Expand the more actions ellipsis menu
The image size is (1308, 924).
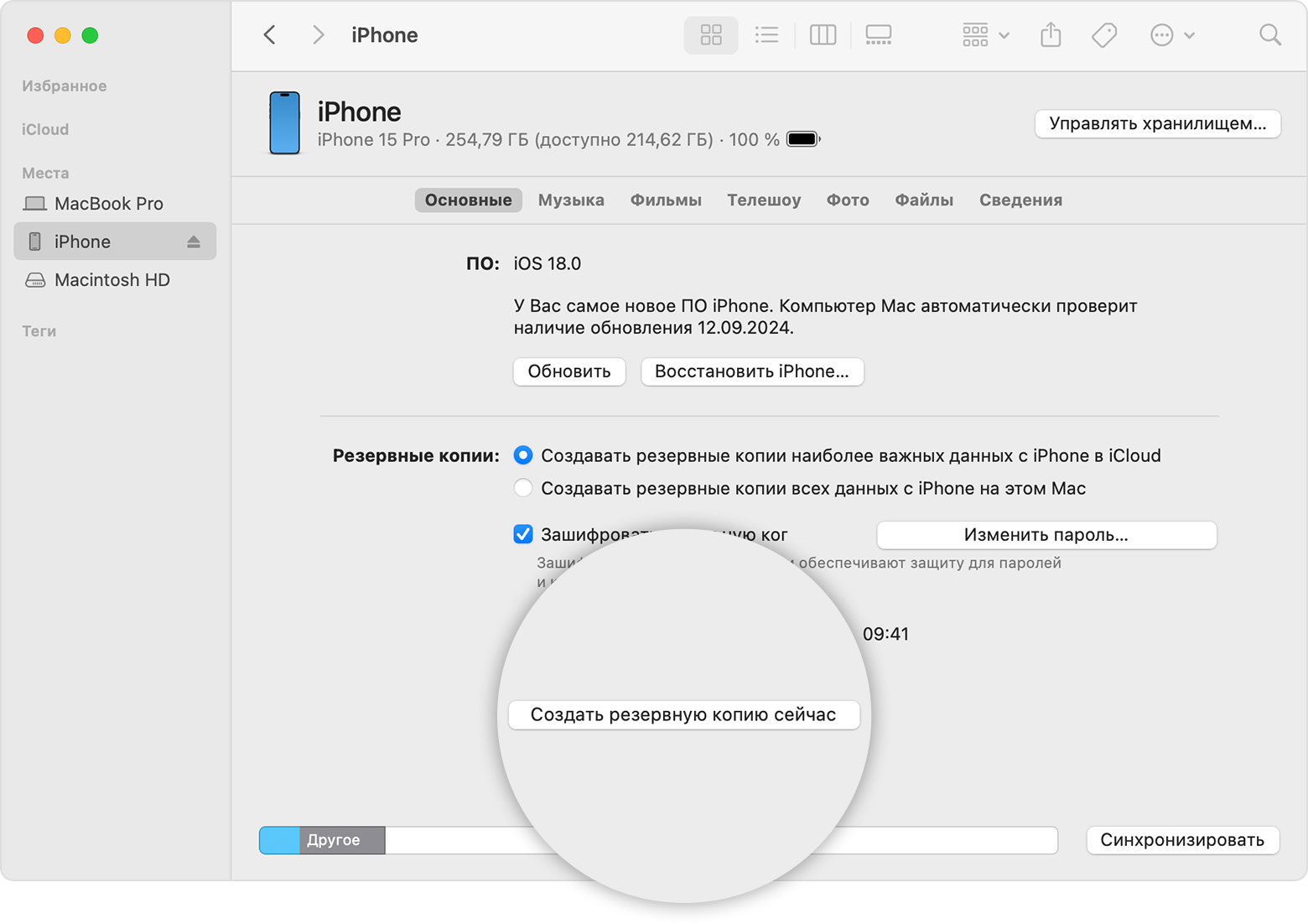click(1171, 35)
